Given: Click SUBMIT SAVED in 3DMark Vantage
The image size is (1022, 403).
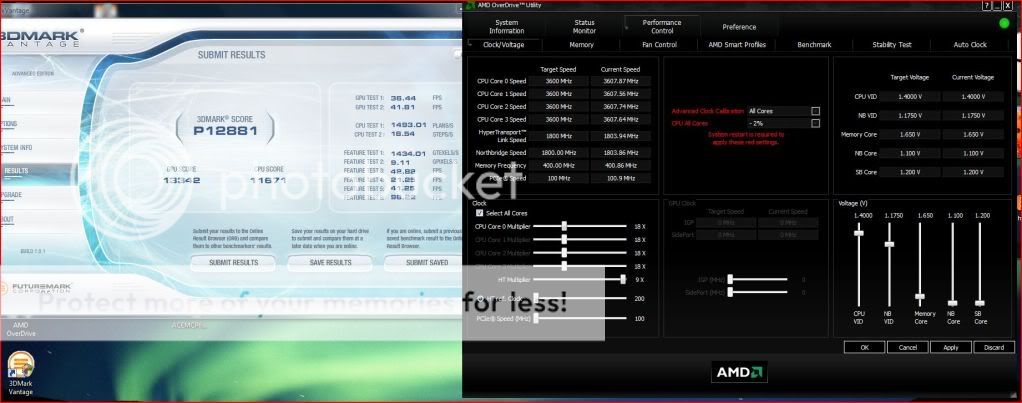Looking at the screenshot, I should 424,263.
